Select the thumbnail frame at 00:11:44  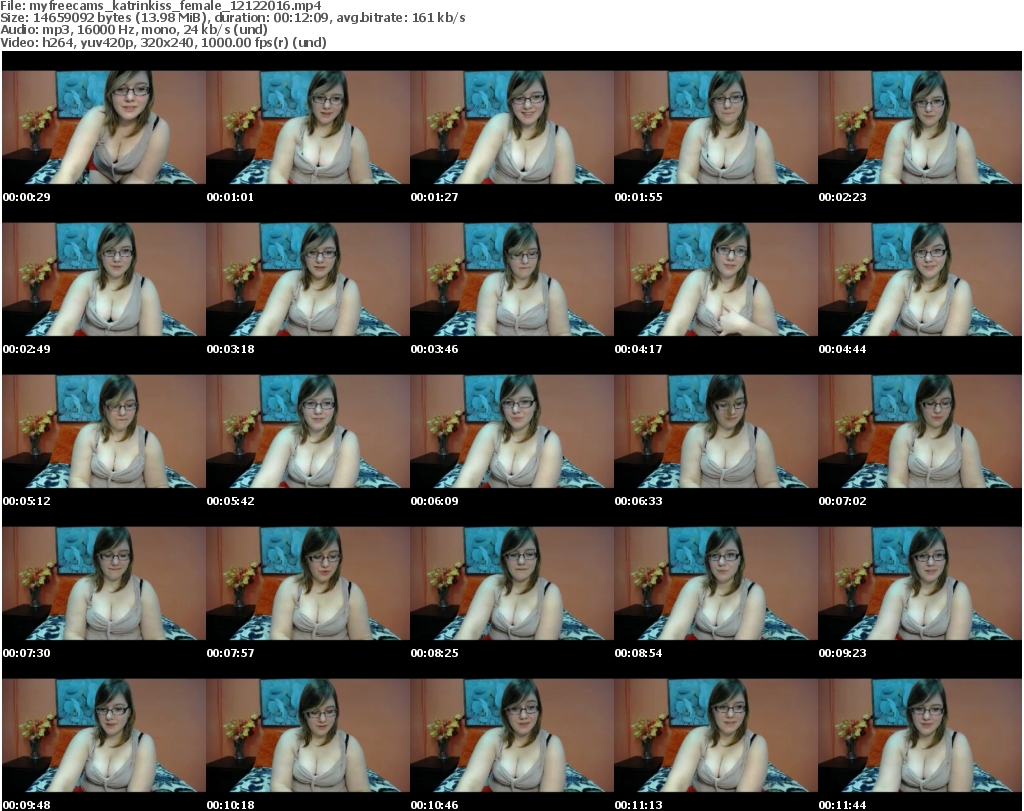pyautogui.click(x=920, y=735)
